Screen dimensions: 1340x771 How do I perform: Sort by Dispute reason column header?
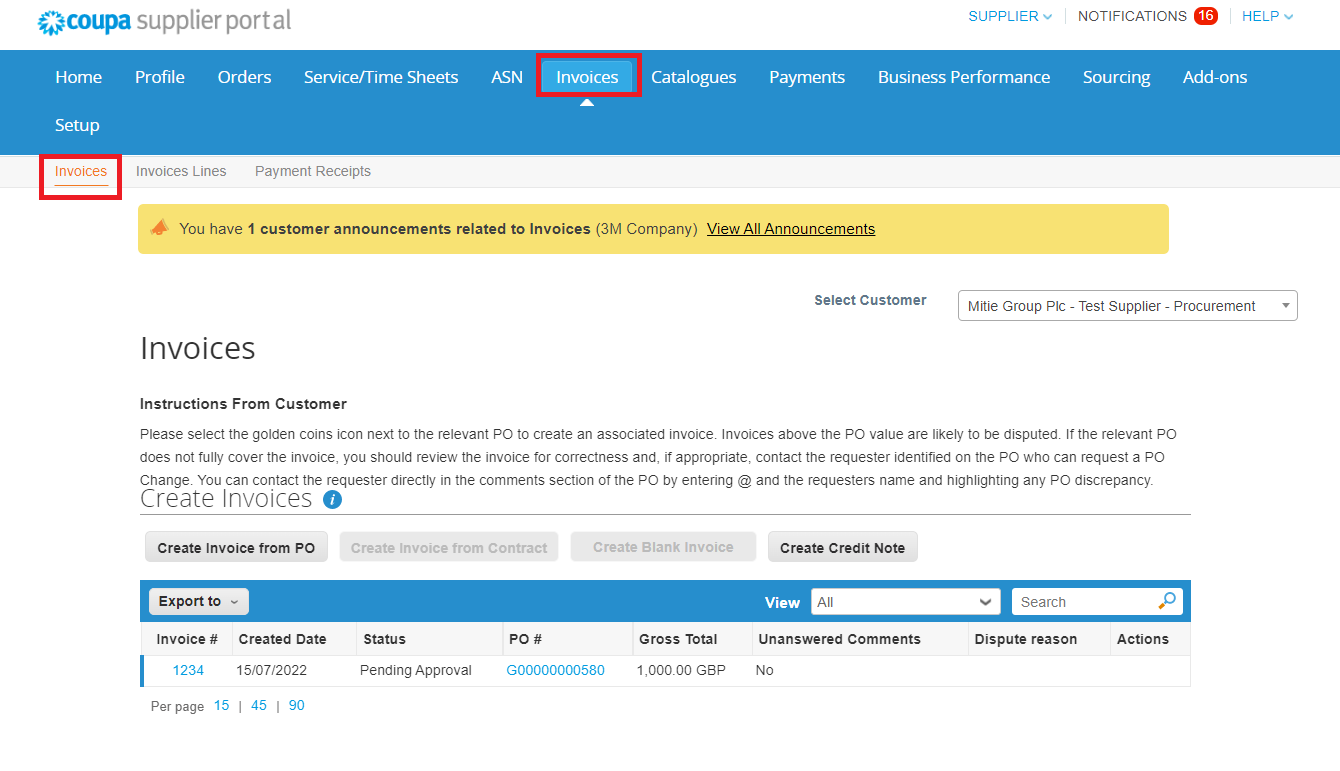1026,639
